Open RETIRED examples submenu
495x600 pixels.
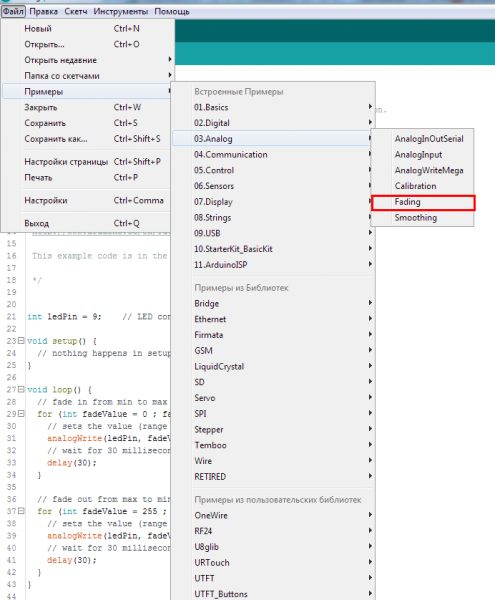coord(273,477)
